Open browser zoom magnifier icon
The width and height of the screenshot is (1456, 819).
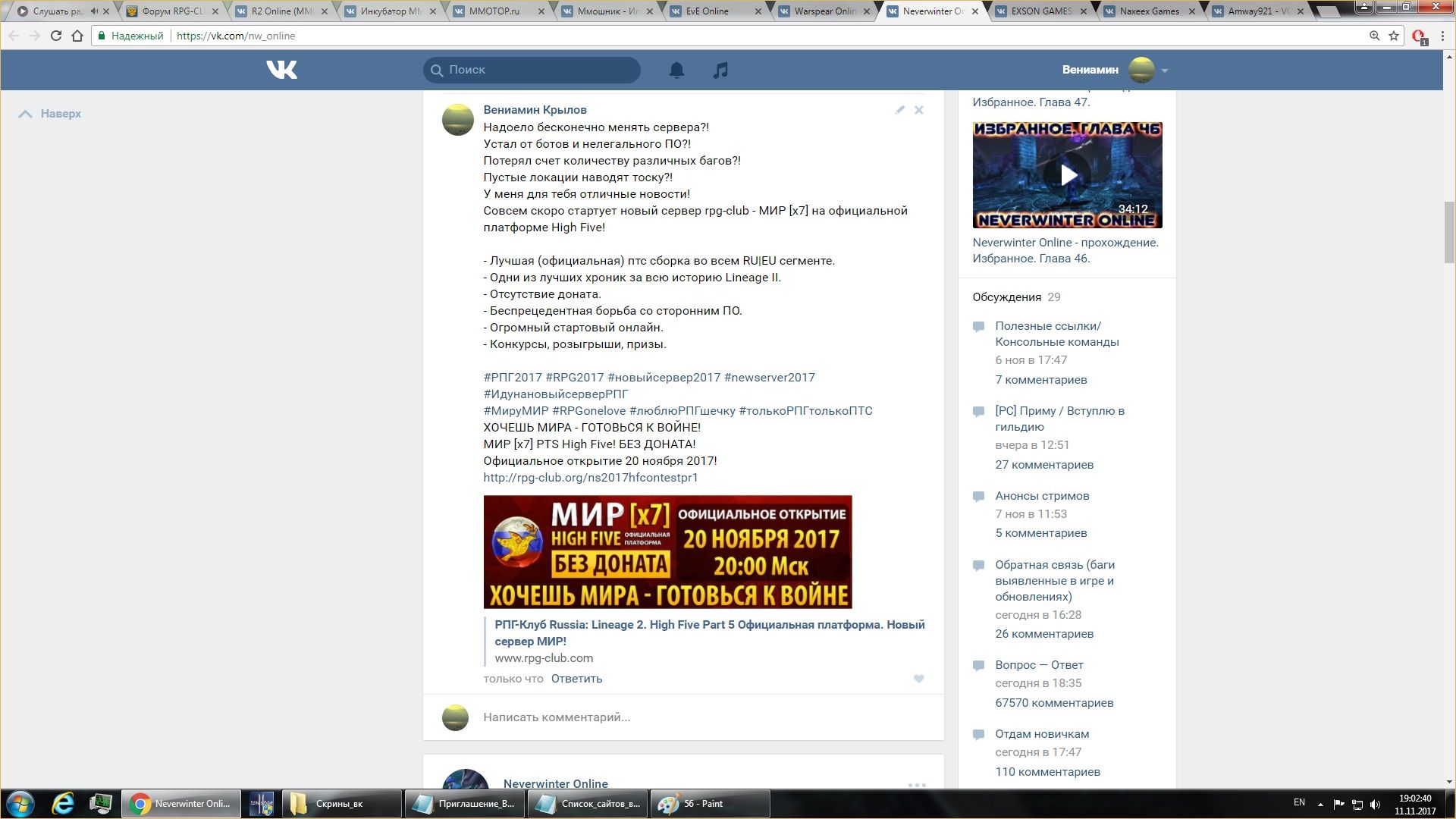coord(1374,36)
